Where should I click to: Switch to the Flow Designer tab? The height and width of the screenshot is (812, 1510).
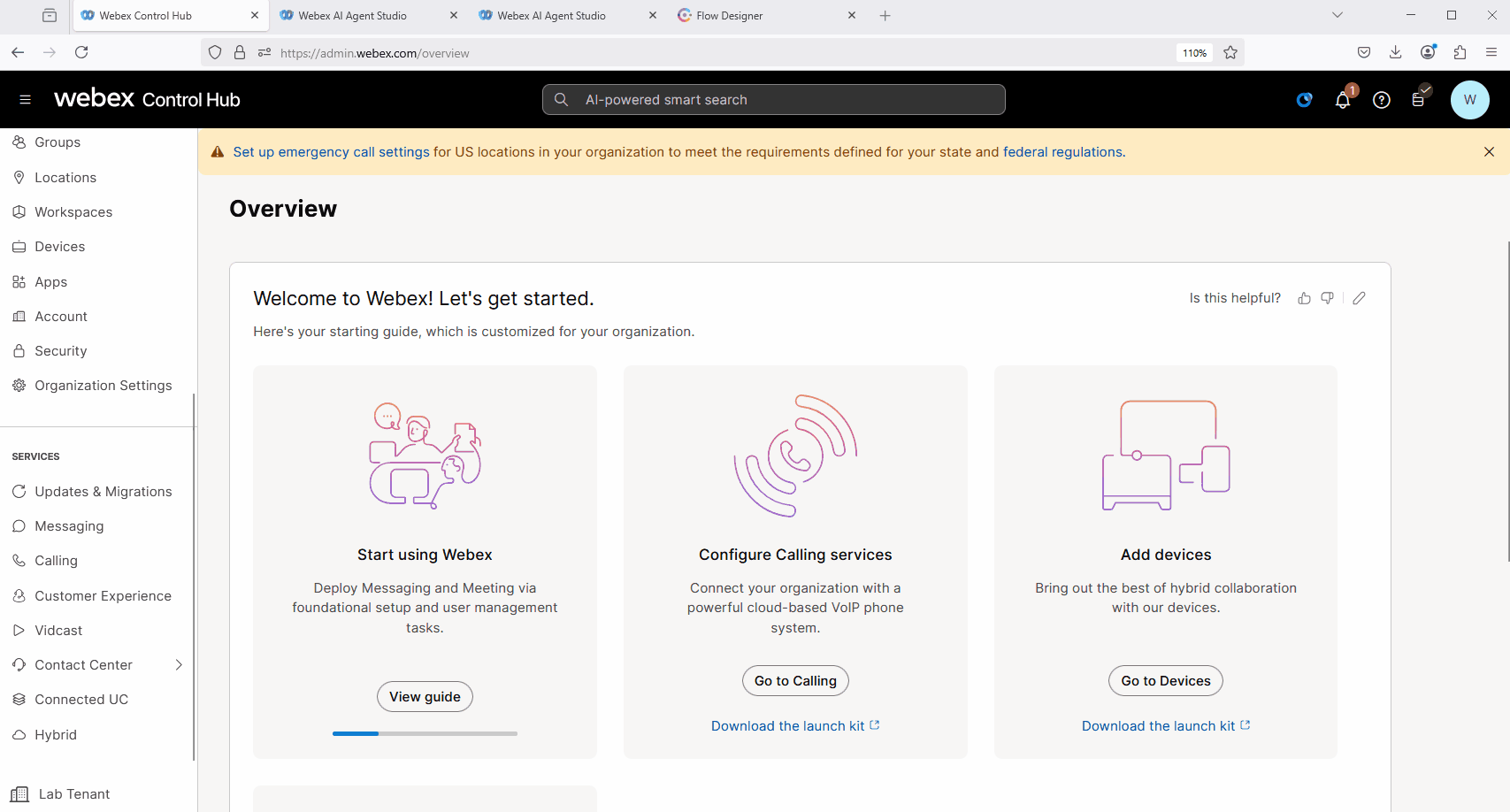729,16
